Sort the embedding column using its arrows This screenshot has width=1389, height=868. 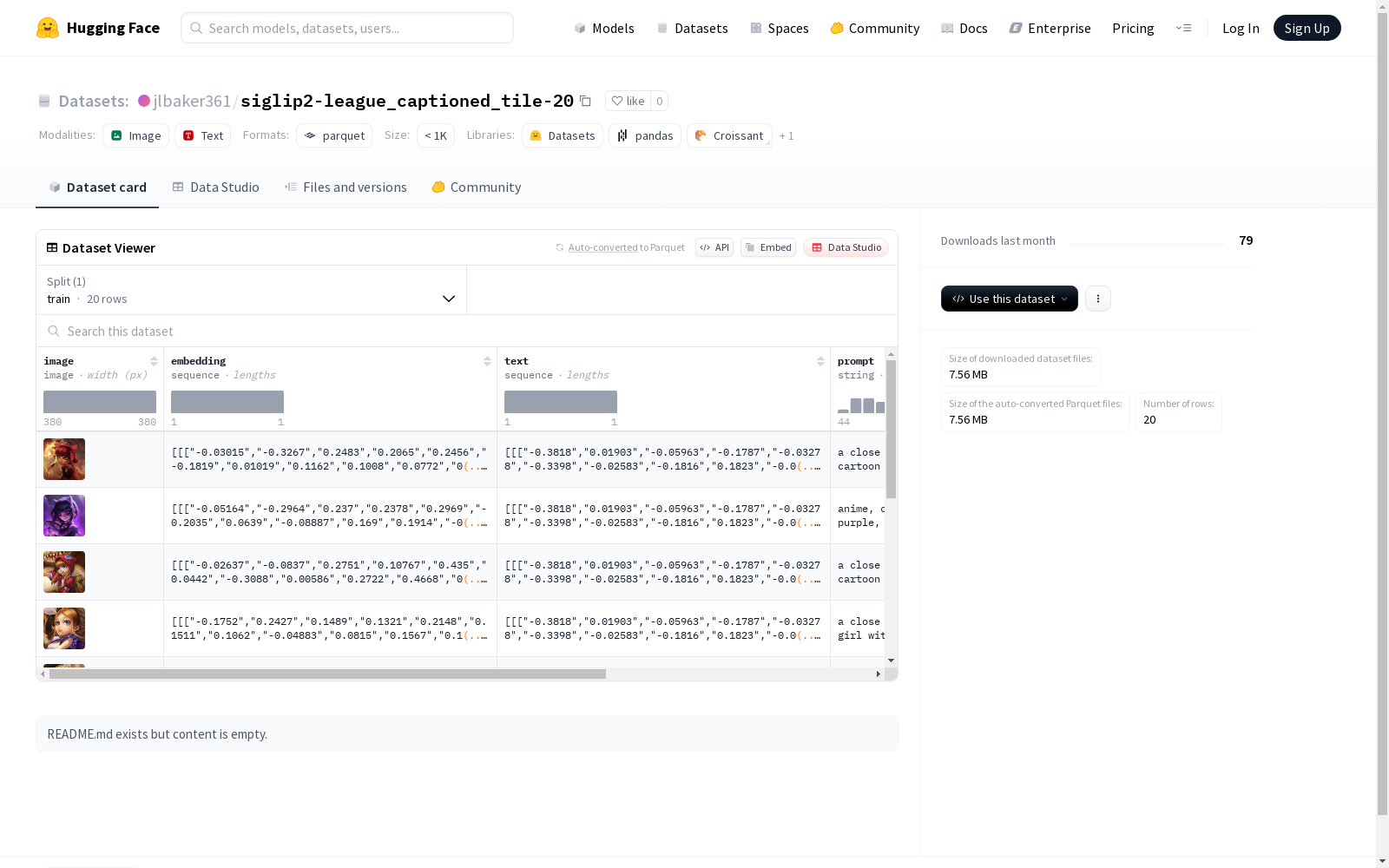[487, 361]
